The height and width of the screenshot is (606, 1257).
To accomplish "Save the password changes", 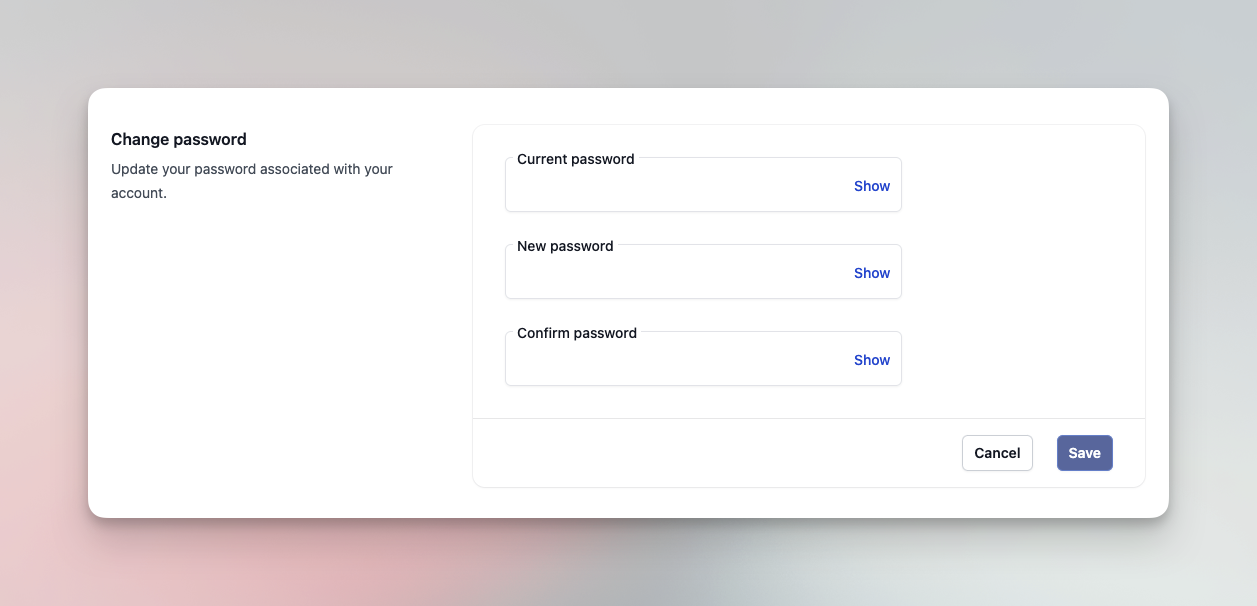I will 1084,453.
